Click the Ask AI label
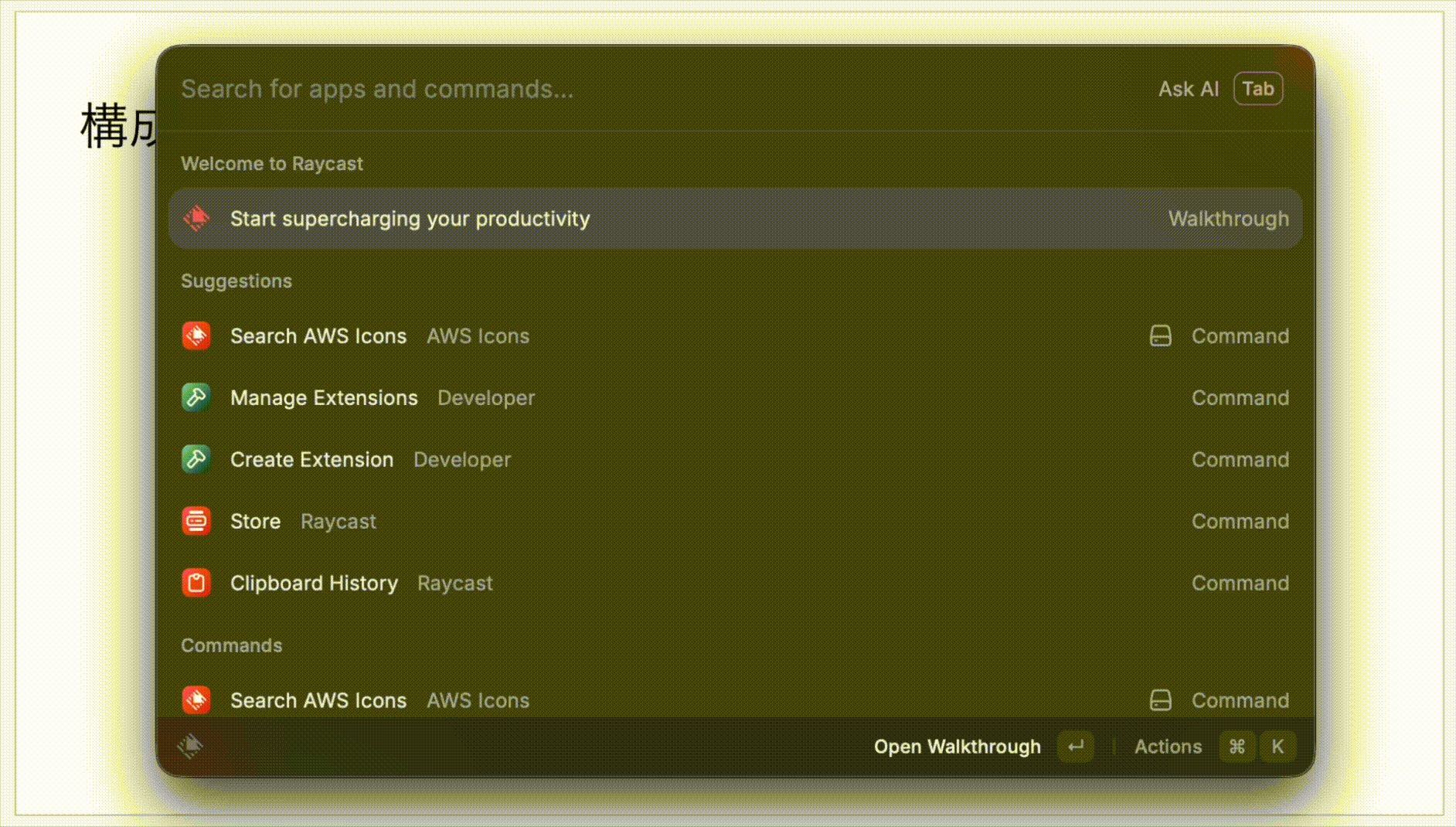 point(1189,89)
